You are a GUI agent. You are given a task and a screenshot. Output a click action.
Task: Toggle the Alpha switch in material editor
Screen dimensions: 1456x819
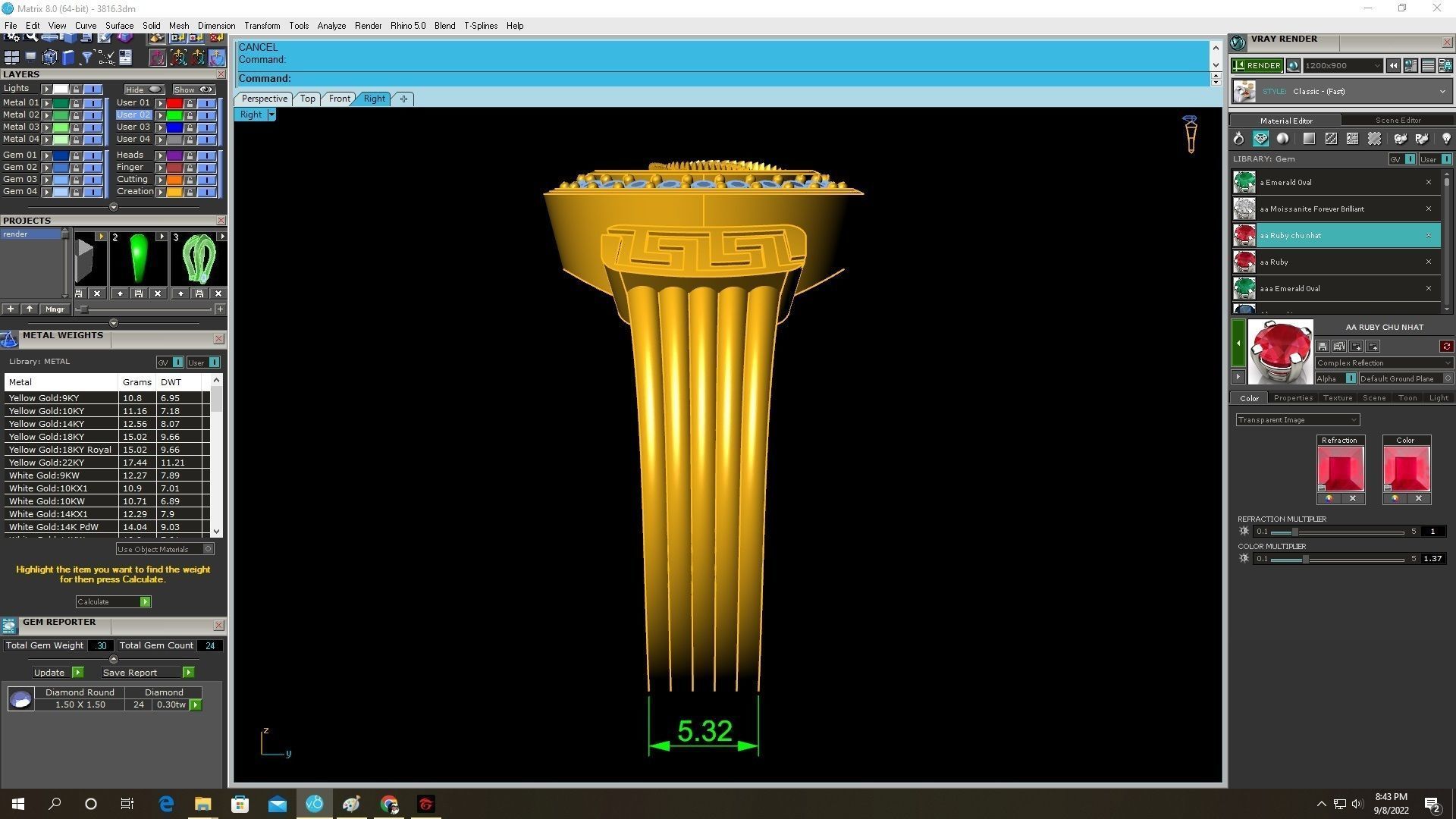(1335, 378)
